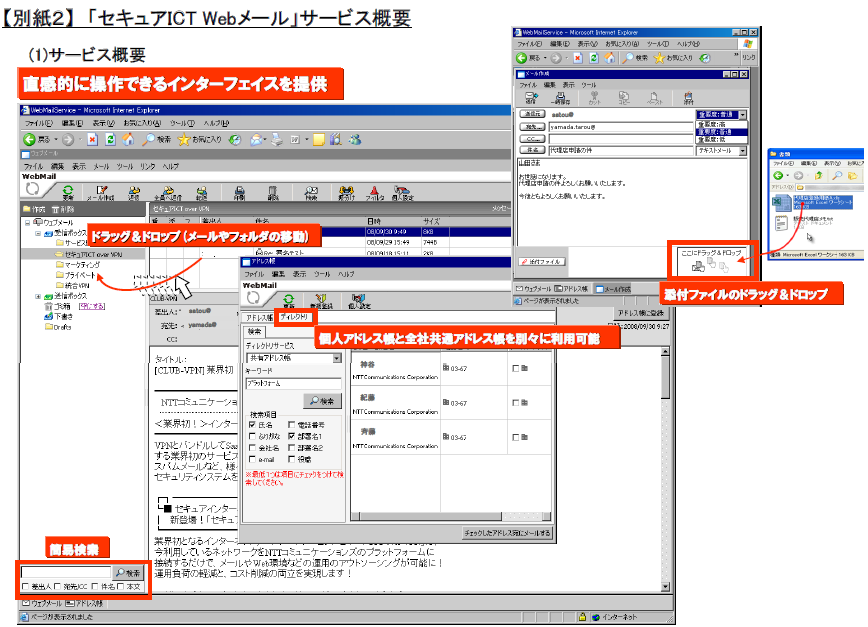
Task: Click 更新 icon in address book window
Action: point(288,301)
